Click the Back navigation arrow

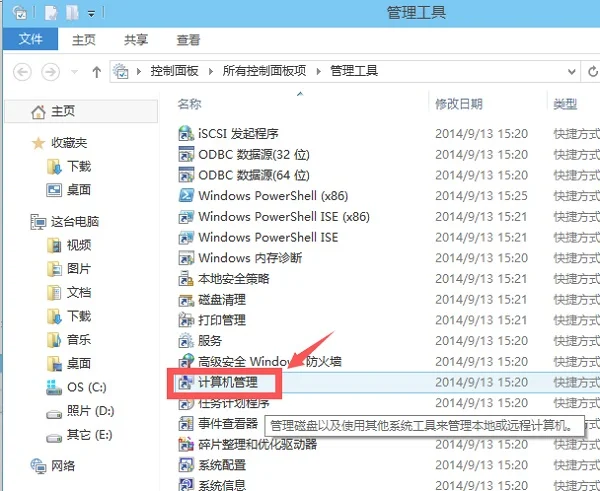22,72
